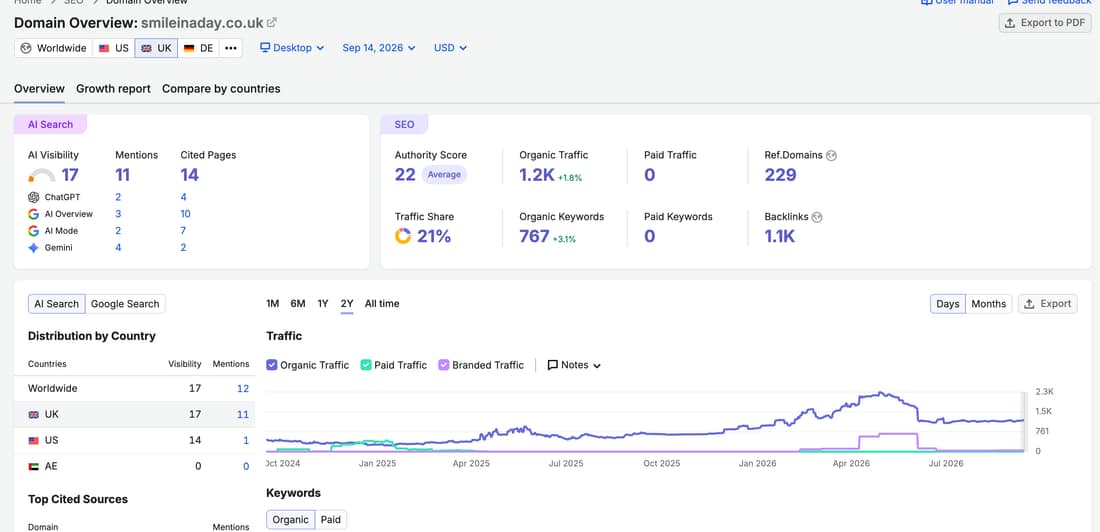1100x532 pixels.
Task: Click the AI Visibility gauge icon
Action: [x=42, y=175]
